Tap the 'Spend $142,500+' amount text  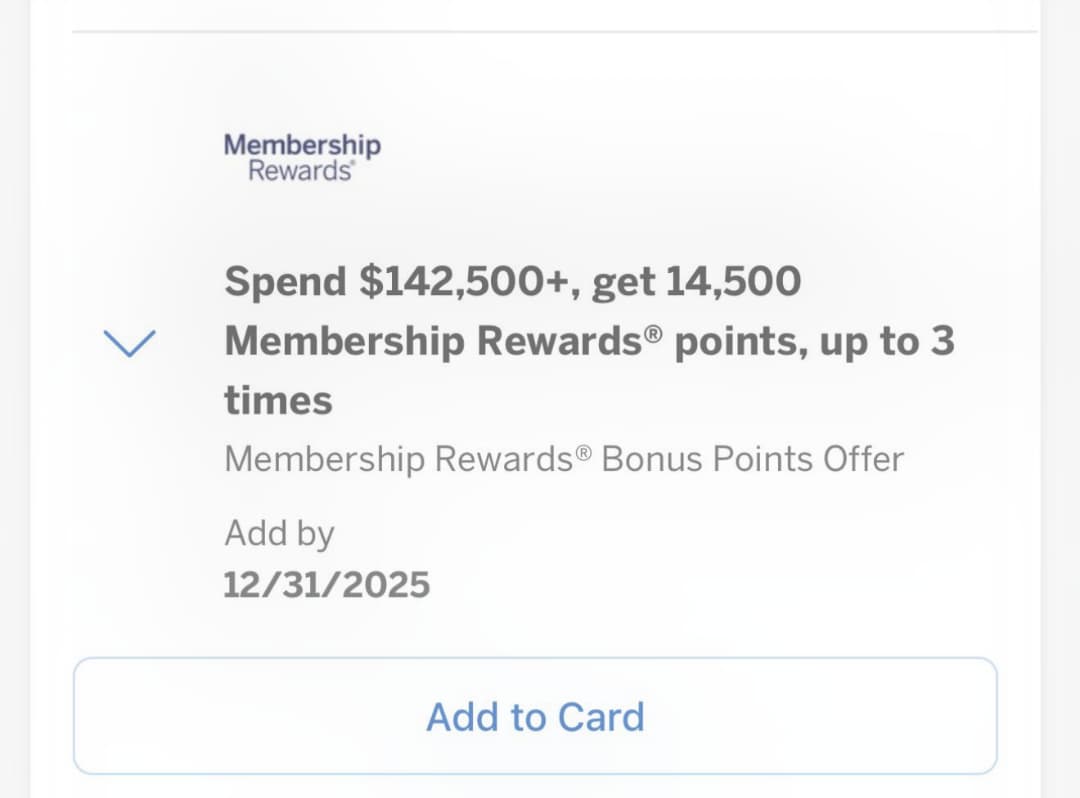397,282
